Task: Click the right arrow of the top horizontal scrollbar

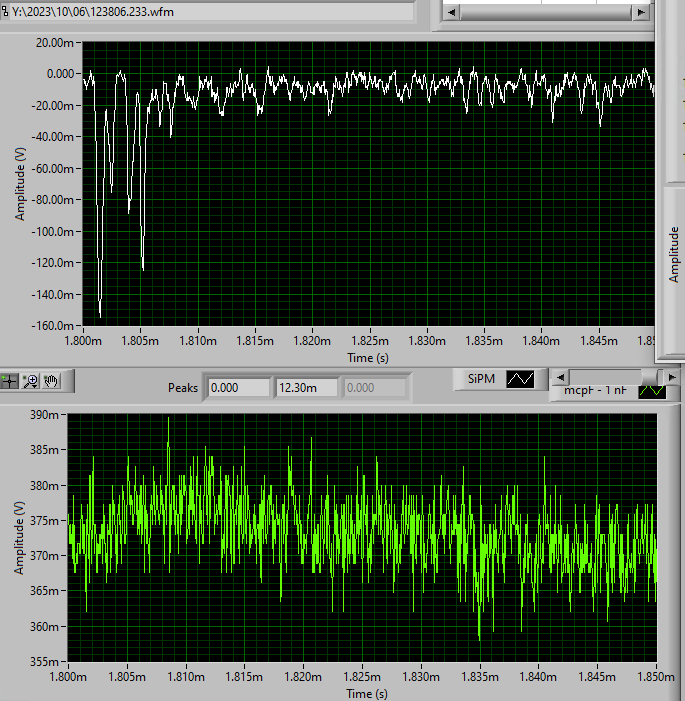Action: coord(641,13)
